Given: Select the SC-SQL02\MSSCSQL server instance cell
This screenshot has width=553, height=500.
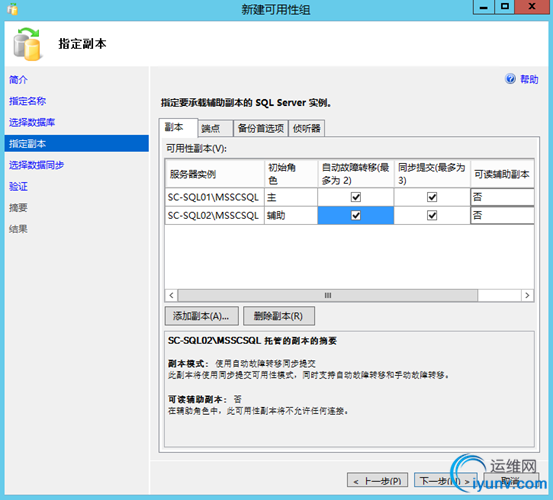Looking at the screenshot, I should point(214,215).
